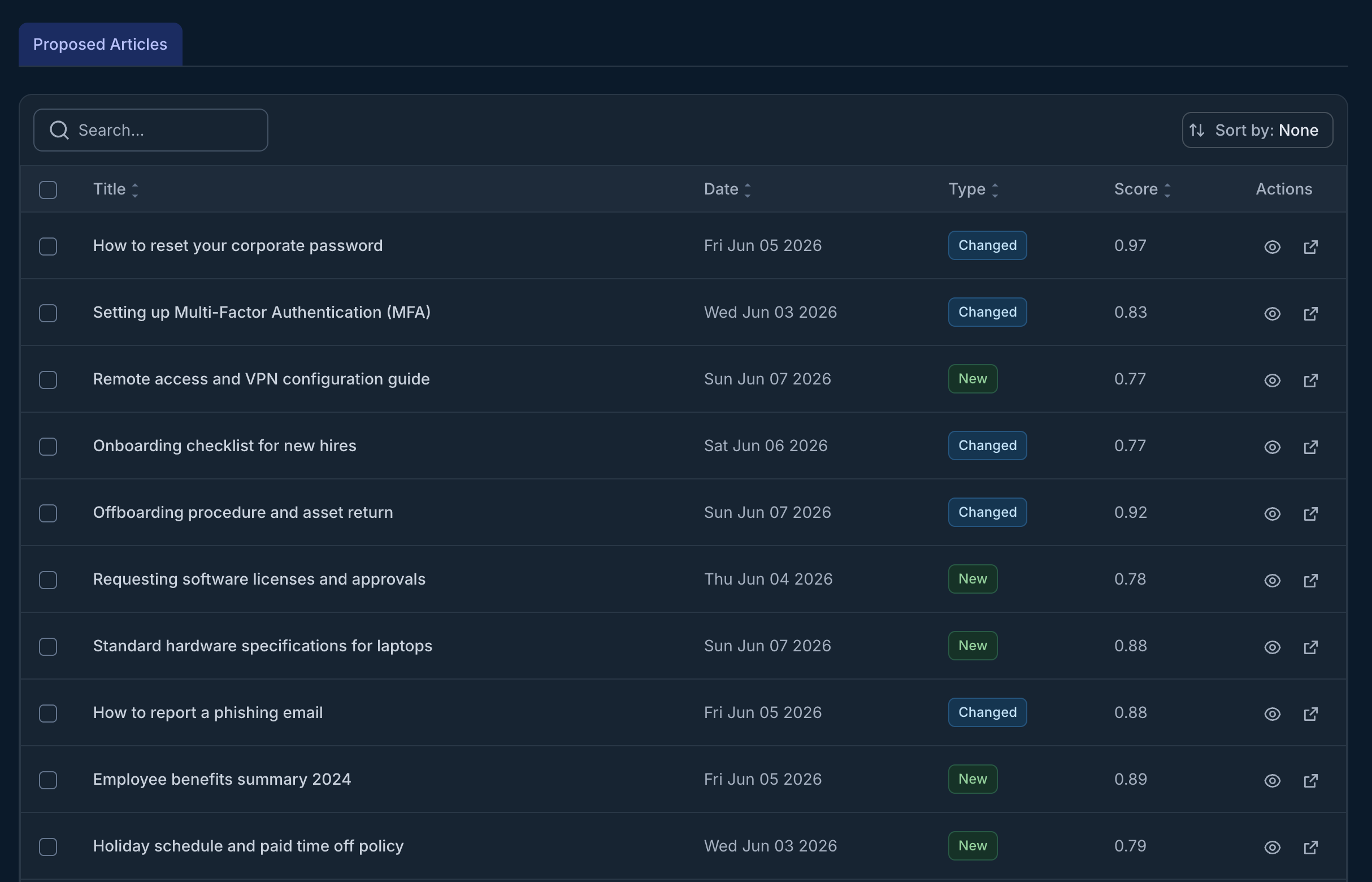Select the Offboarding procedure checkbox
Screen dimensions: 1372x882
click(48, 513)
